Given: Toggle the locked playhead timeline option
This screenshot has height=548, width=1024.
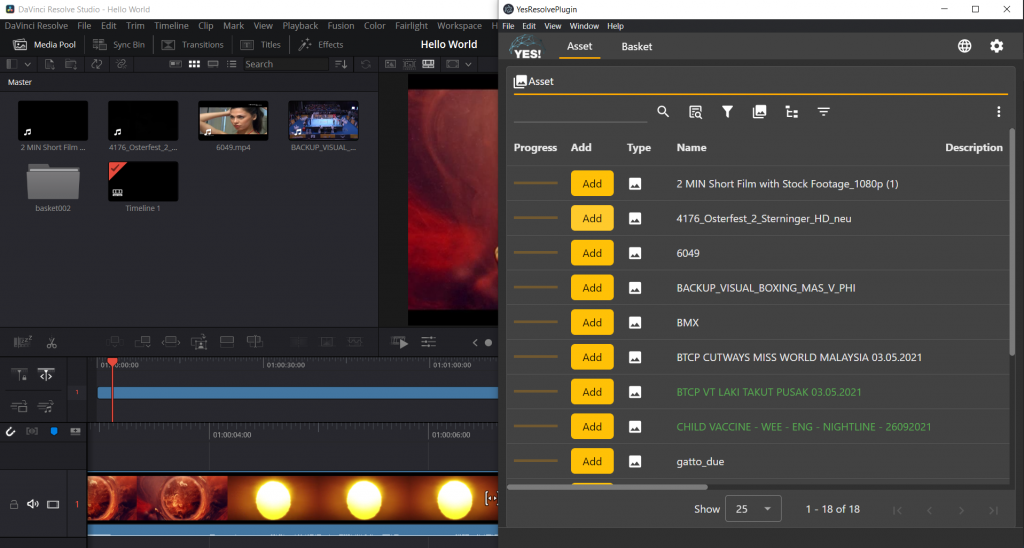Looking at the screenshot, I should pos(20,375).
